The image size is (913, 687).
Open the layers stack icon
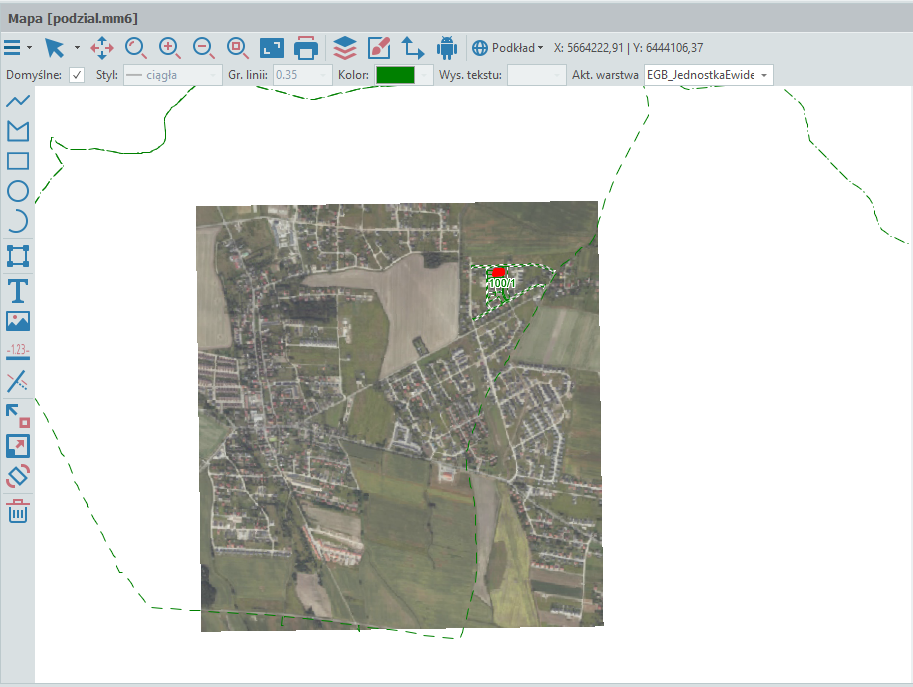[x=345, y=47]
